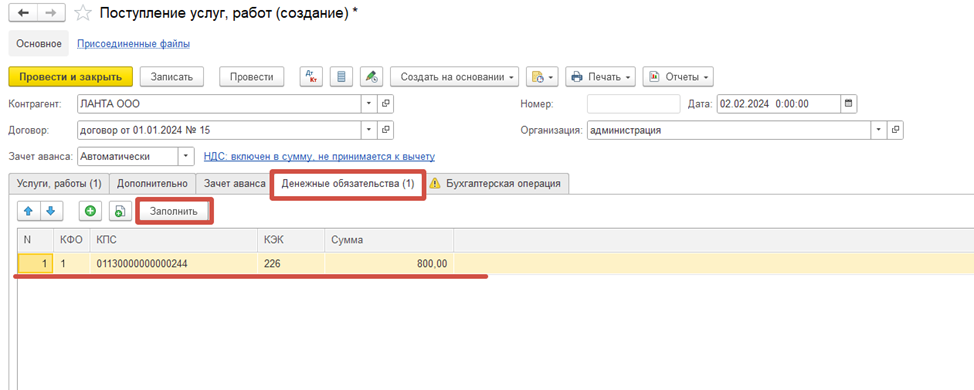
Task: Open the document journal list icon
Action: coord(340,77)
